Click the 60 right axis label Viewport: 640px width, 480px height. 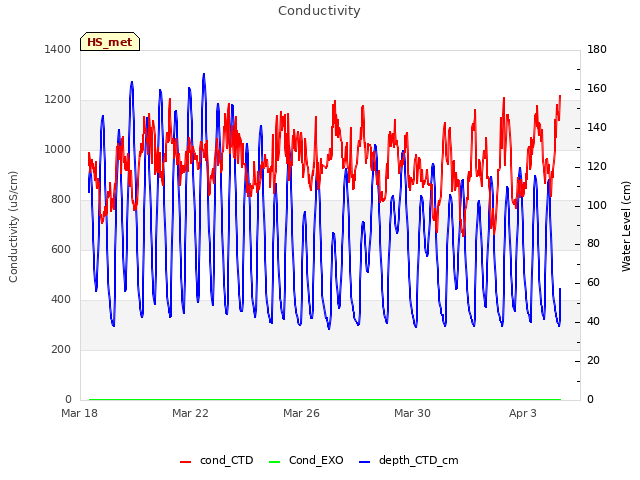click(x=593, y=282)
